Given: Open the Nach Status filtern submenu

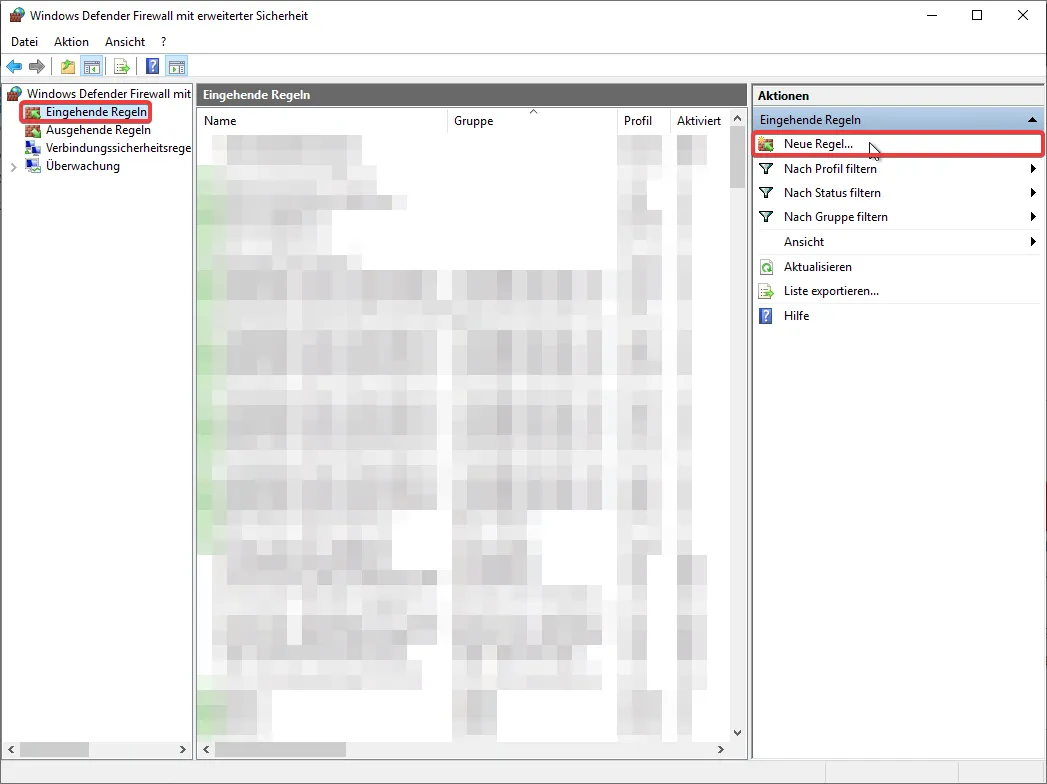Looking at the screenshot, I should tap(898, 193).
